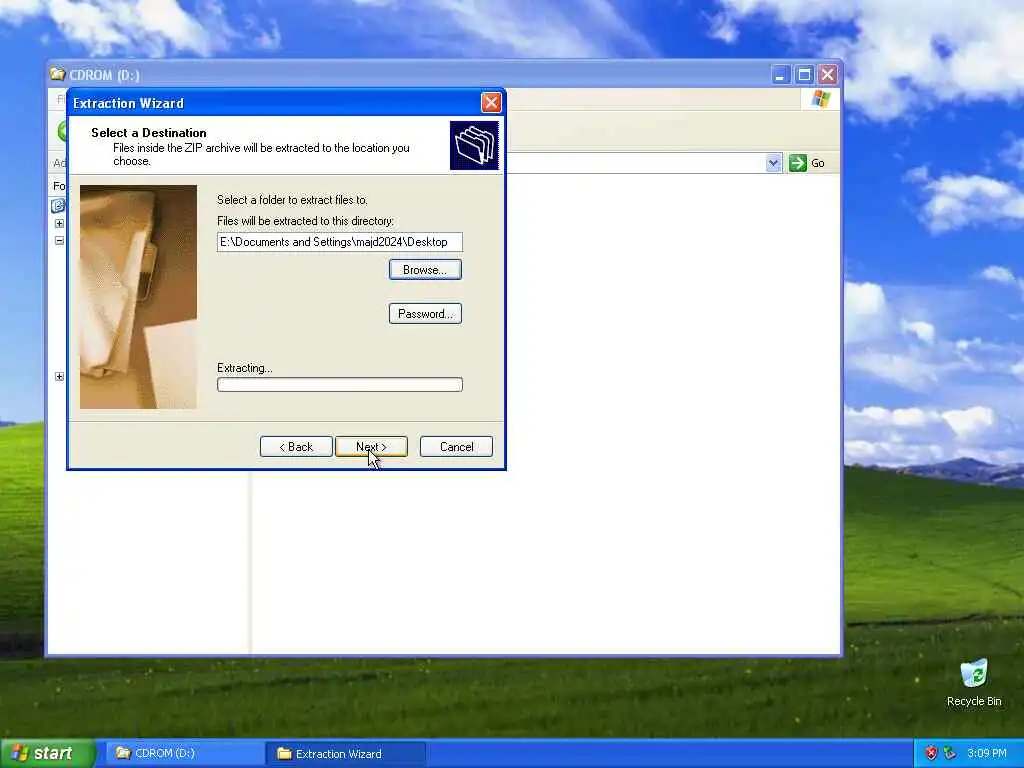Go to Next step in wizard
This screenshot has width=1024, height=768.
click(x=371, y=447)
